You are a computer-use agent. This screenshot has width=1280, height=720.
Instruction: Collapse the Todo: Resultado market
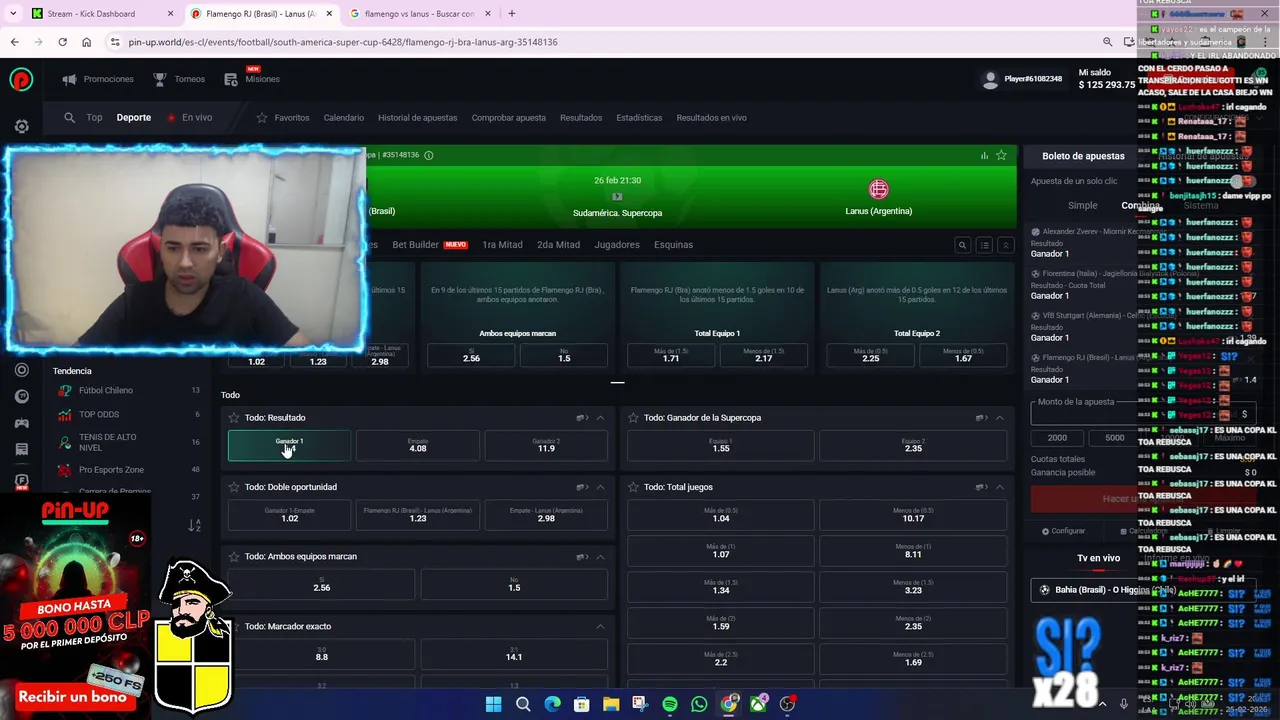pos(600,418)
